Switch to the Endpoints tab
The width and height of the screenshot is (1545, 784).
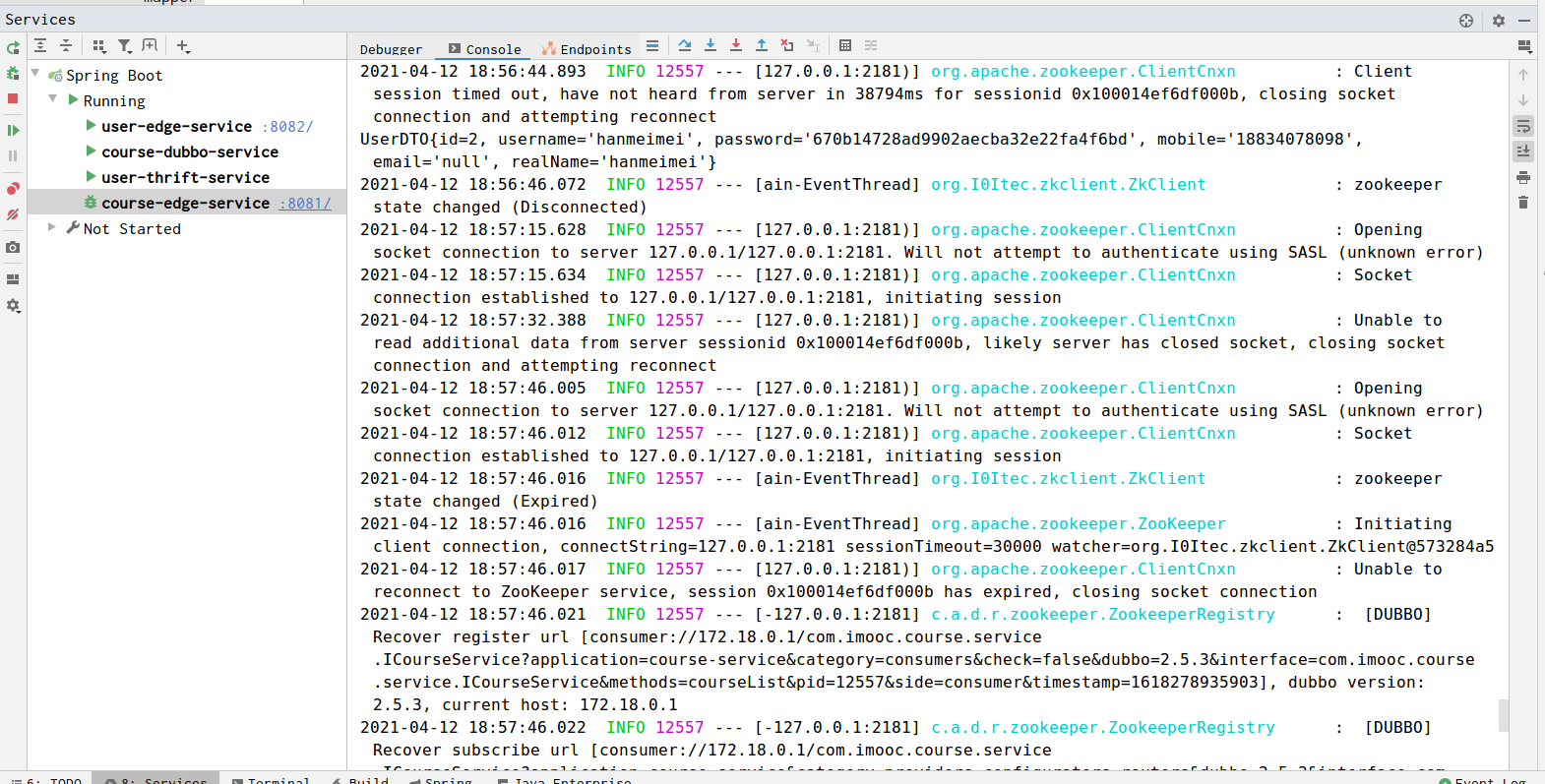(587, 49)
